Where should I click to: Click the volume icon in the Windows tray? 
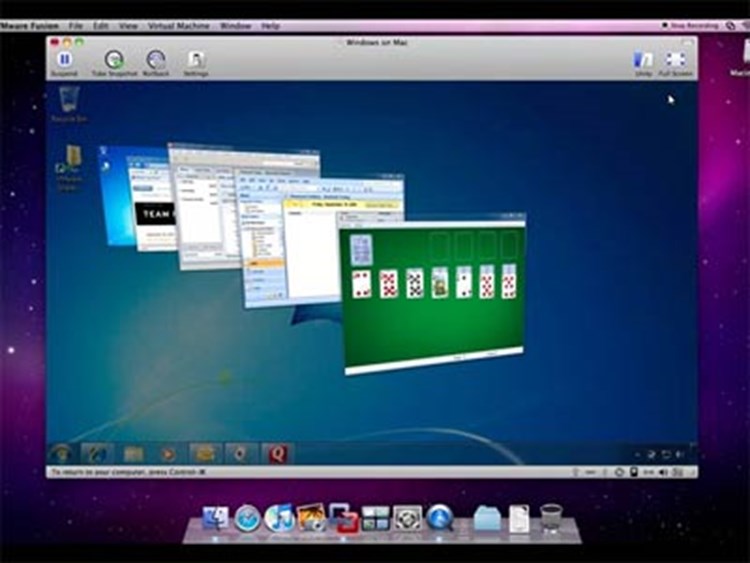point(679,454)
